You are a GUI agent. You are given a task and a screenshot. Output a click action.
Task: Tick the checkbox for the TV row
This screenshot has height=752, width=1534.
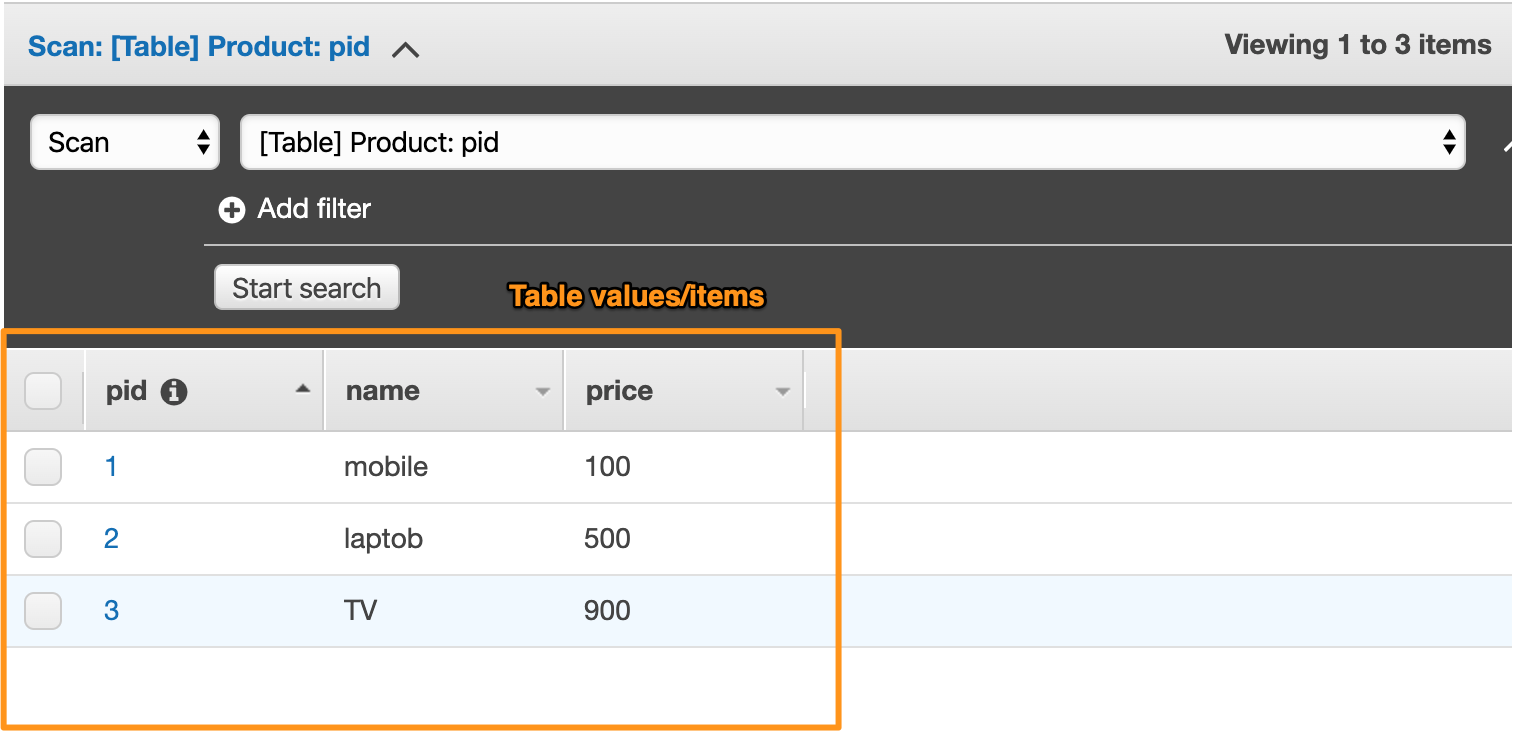pos(43,611)
